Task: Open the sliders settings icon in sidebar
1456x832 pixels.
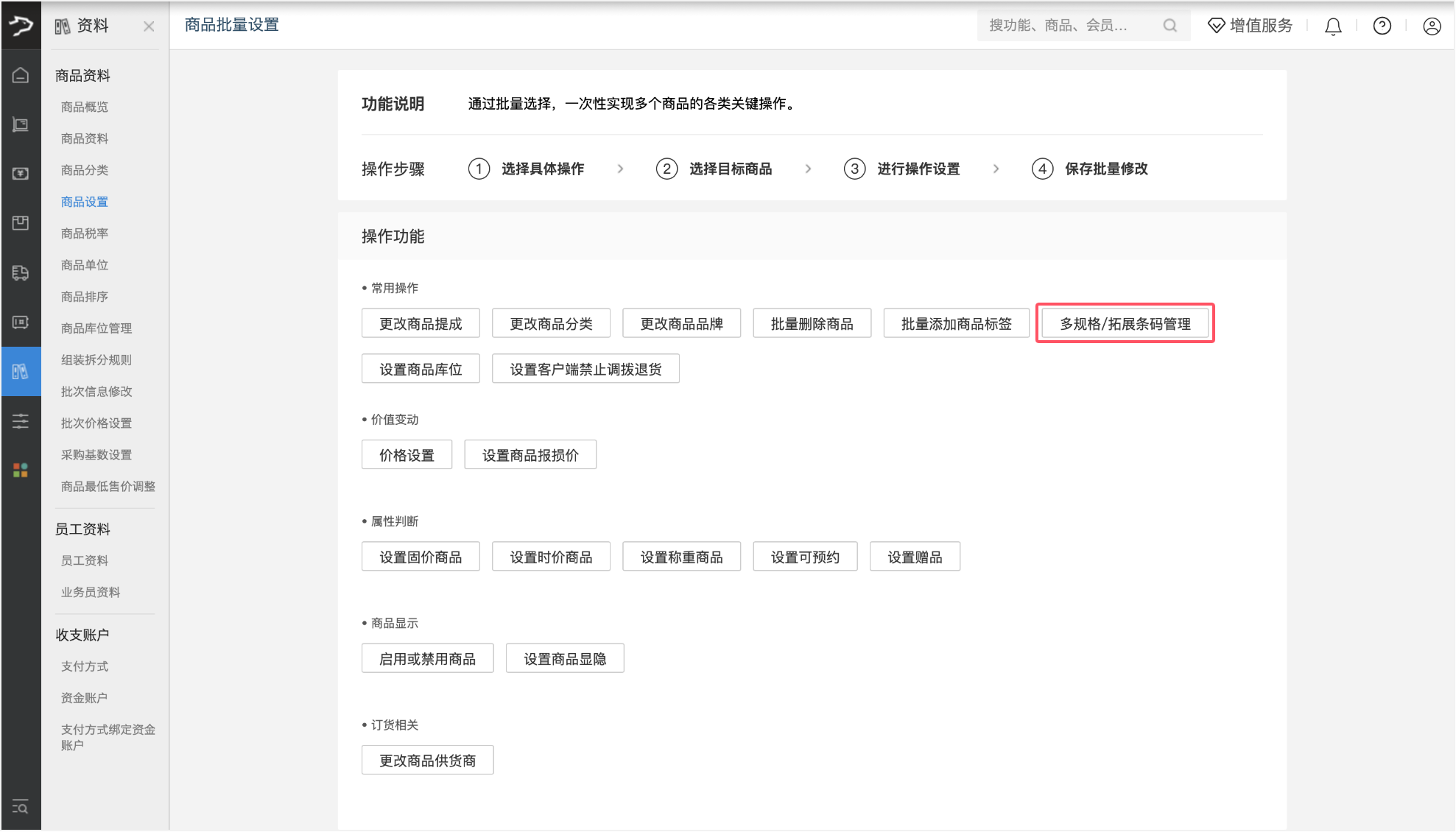Action: pos(21,421)
